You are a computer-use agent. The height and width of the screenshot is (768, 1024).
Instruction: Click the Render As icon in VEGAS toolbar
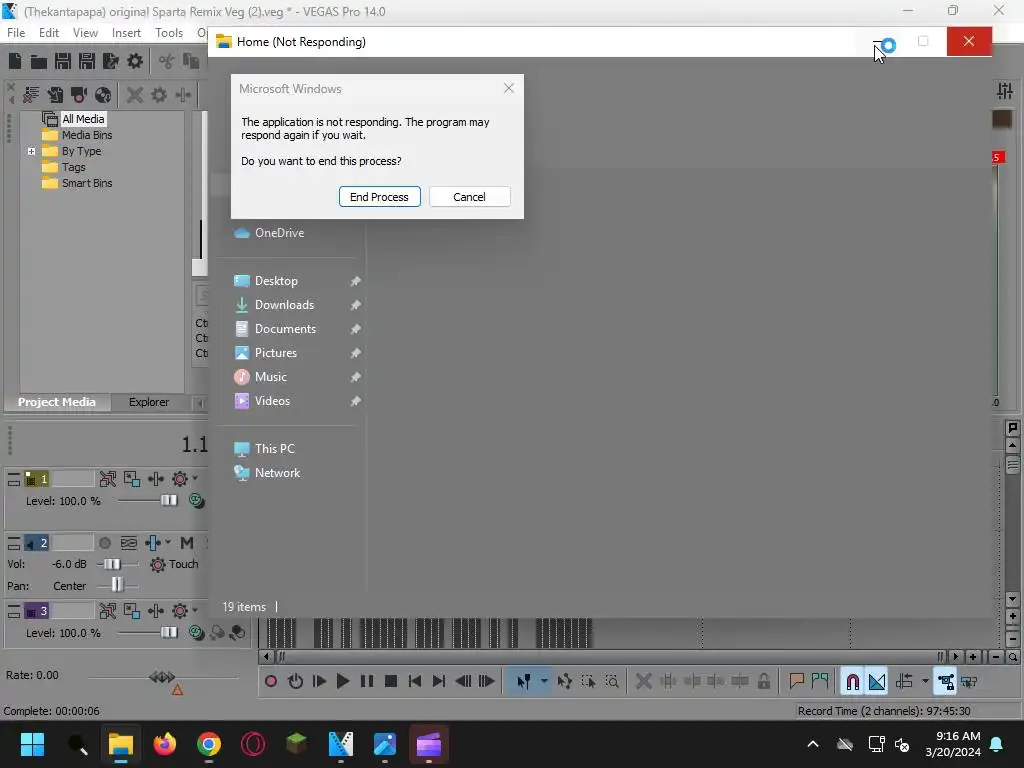coord(111,61)
